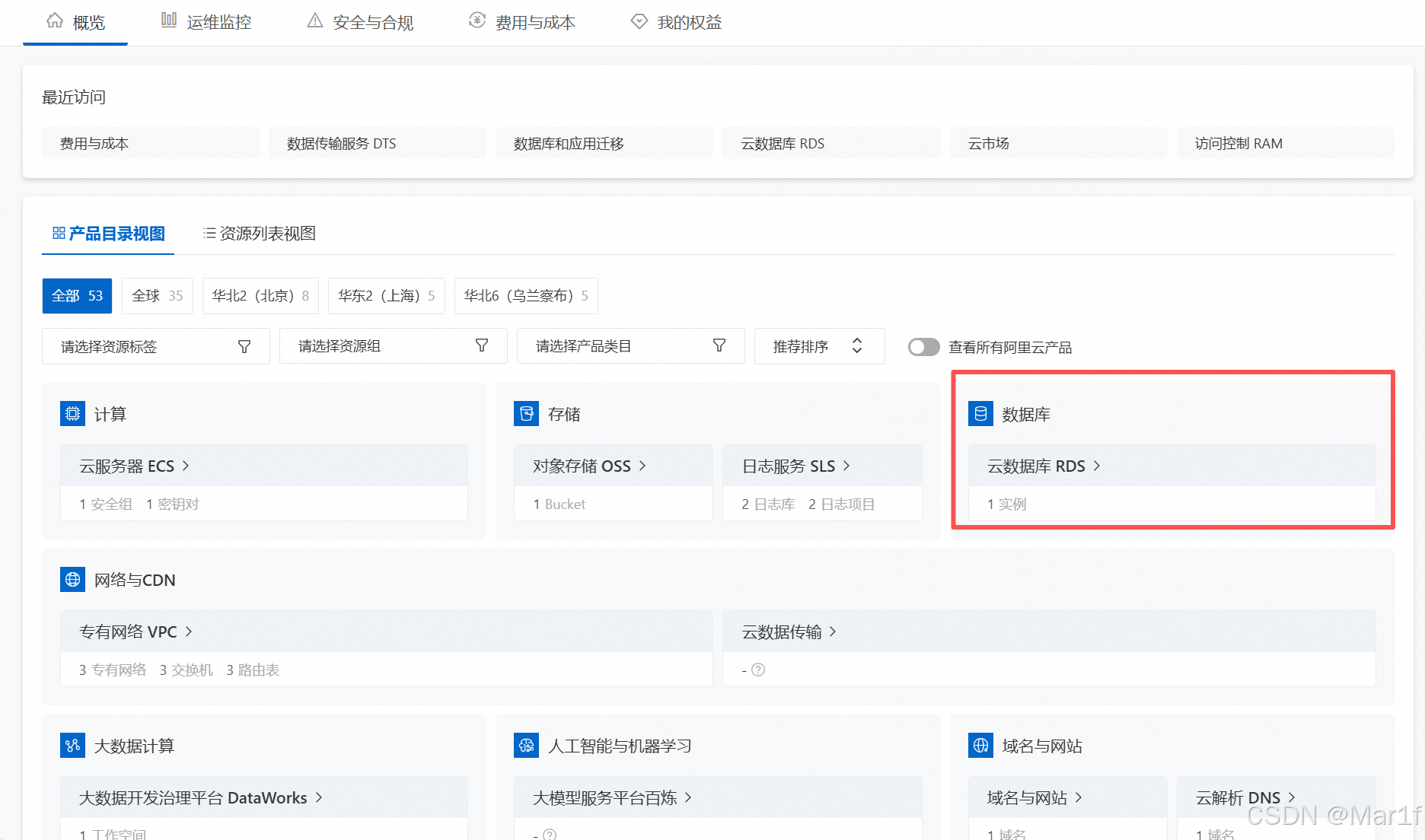Click the yen coin icon beside 费用与成本
The height and width of the screenshot is (840, 1425).
tap(477, 21)
